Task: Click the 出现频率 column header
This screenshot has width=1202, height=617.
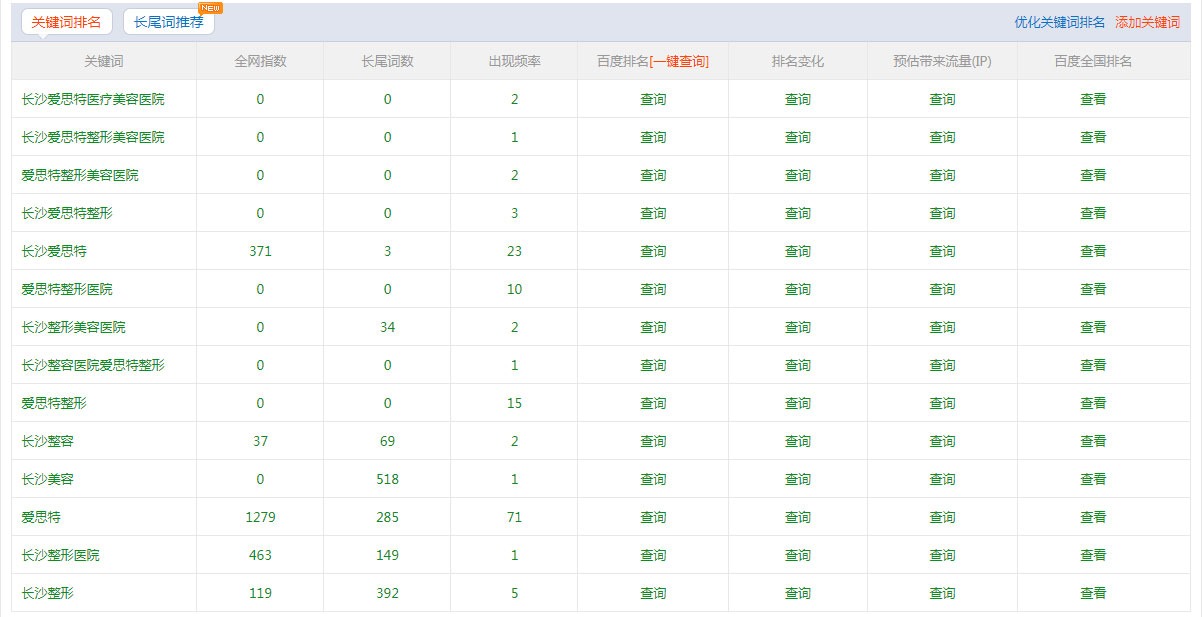Action: (514, 61)
